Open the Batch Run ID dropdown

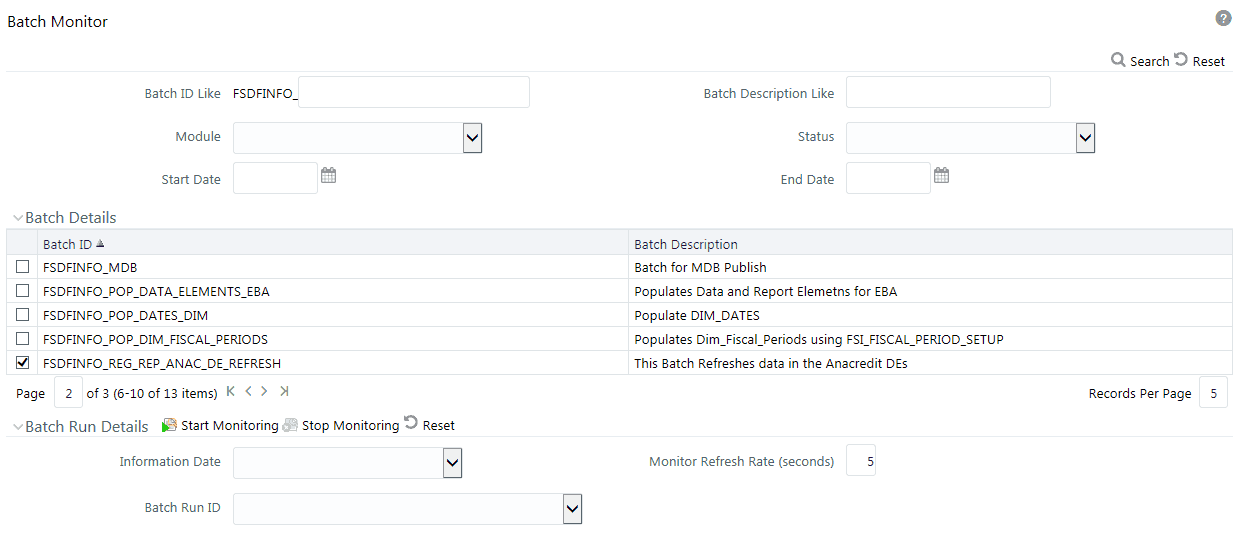[x=572, y=508]
